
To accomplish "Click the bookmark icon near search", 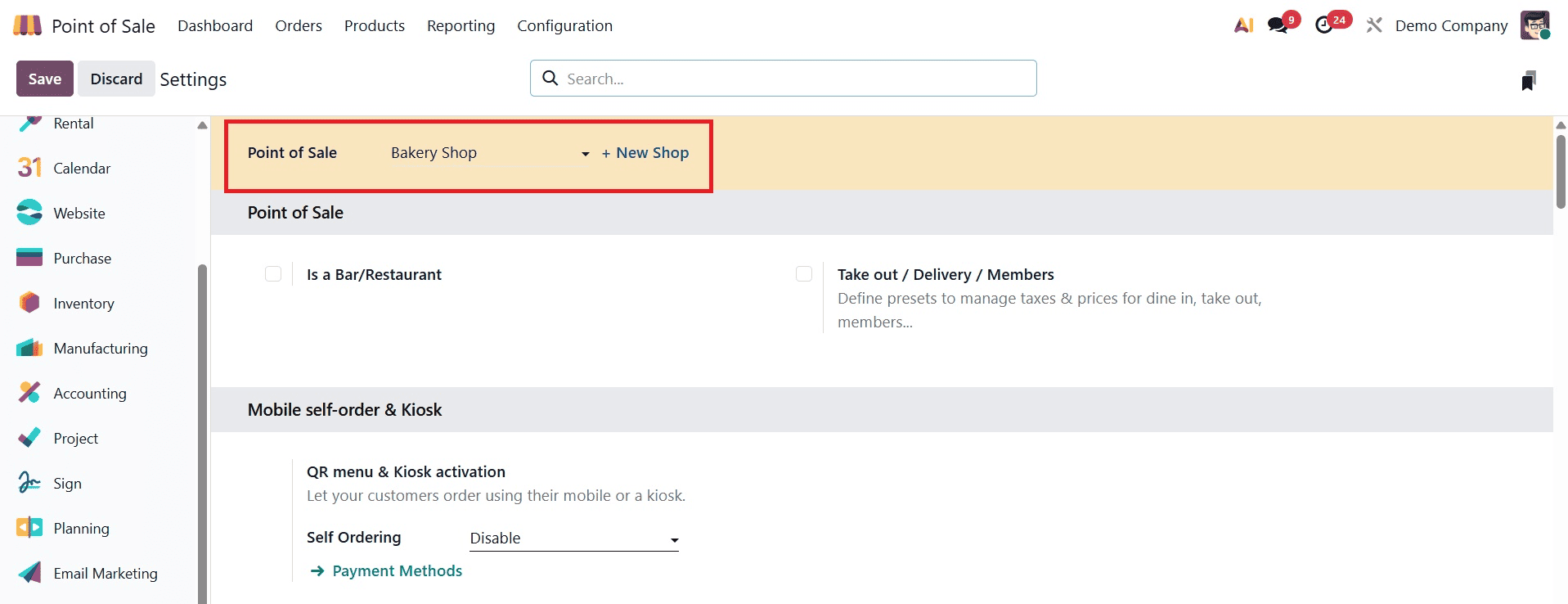I will coord(1528,80).
